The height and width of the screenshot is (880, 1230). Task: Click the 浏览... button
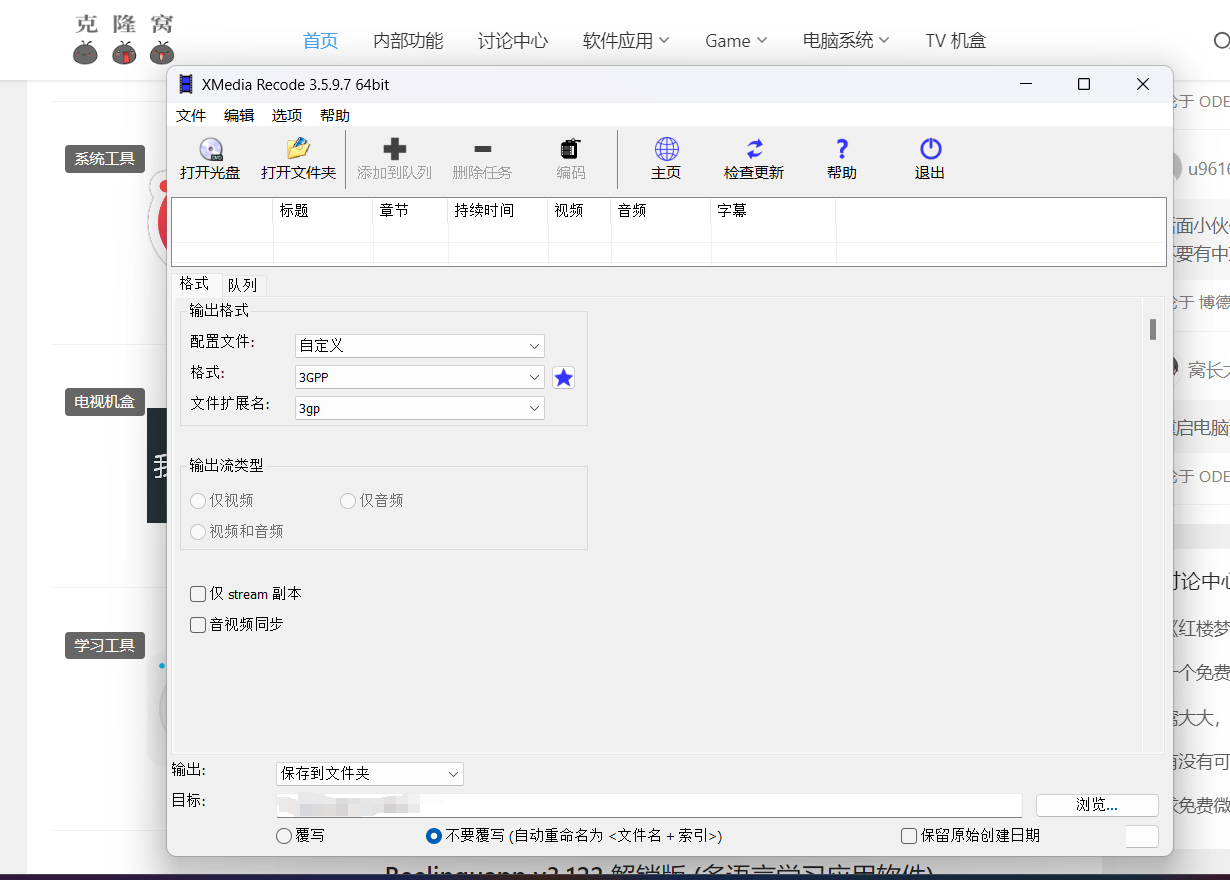[1097, 805]
